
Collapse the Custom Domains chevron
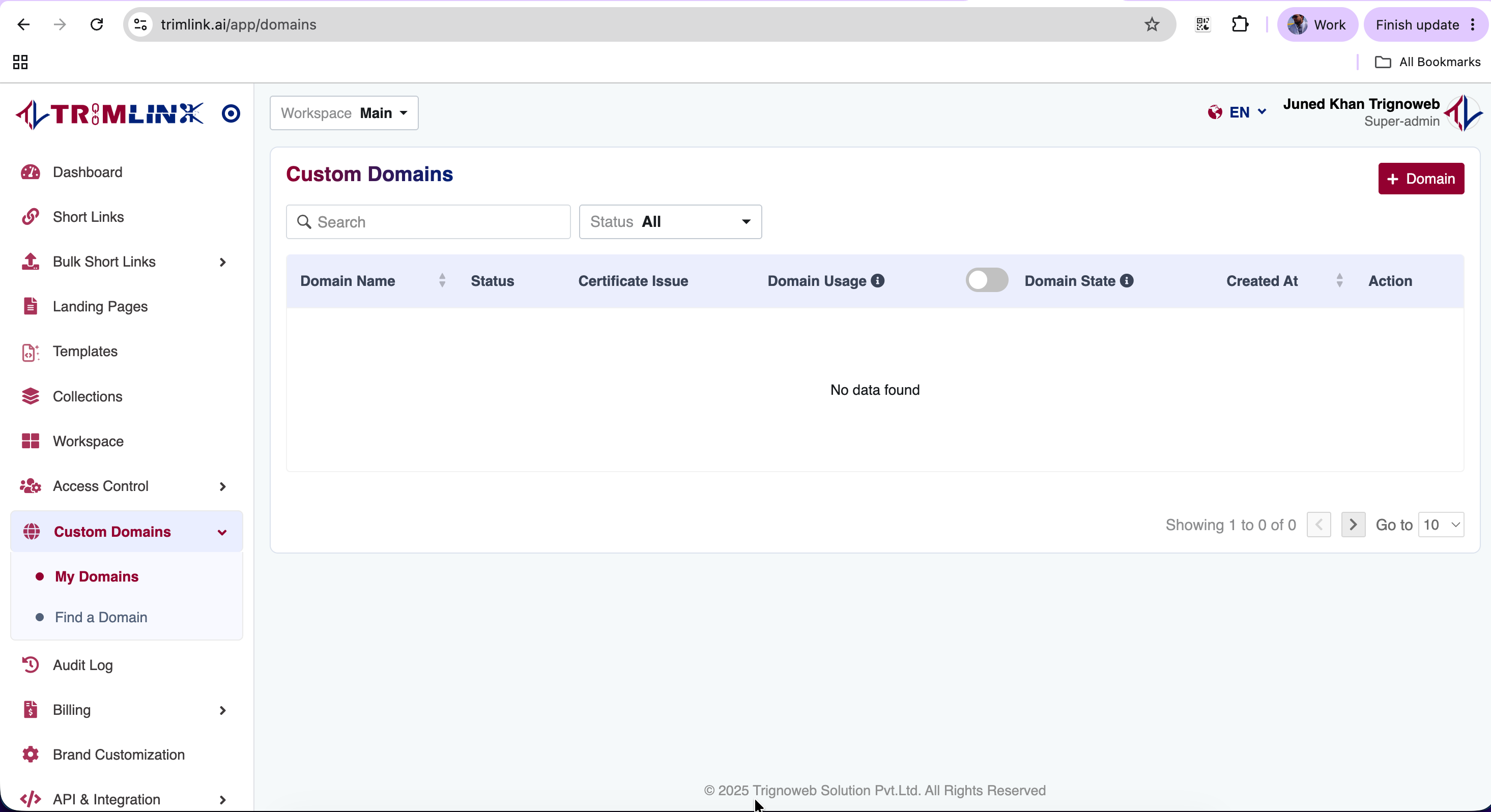[222, 533]
